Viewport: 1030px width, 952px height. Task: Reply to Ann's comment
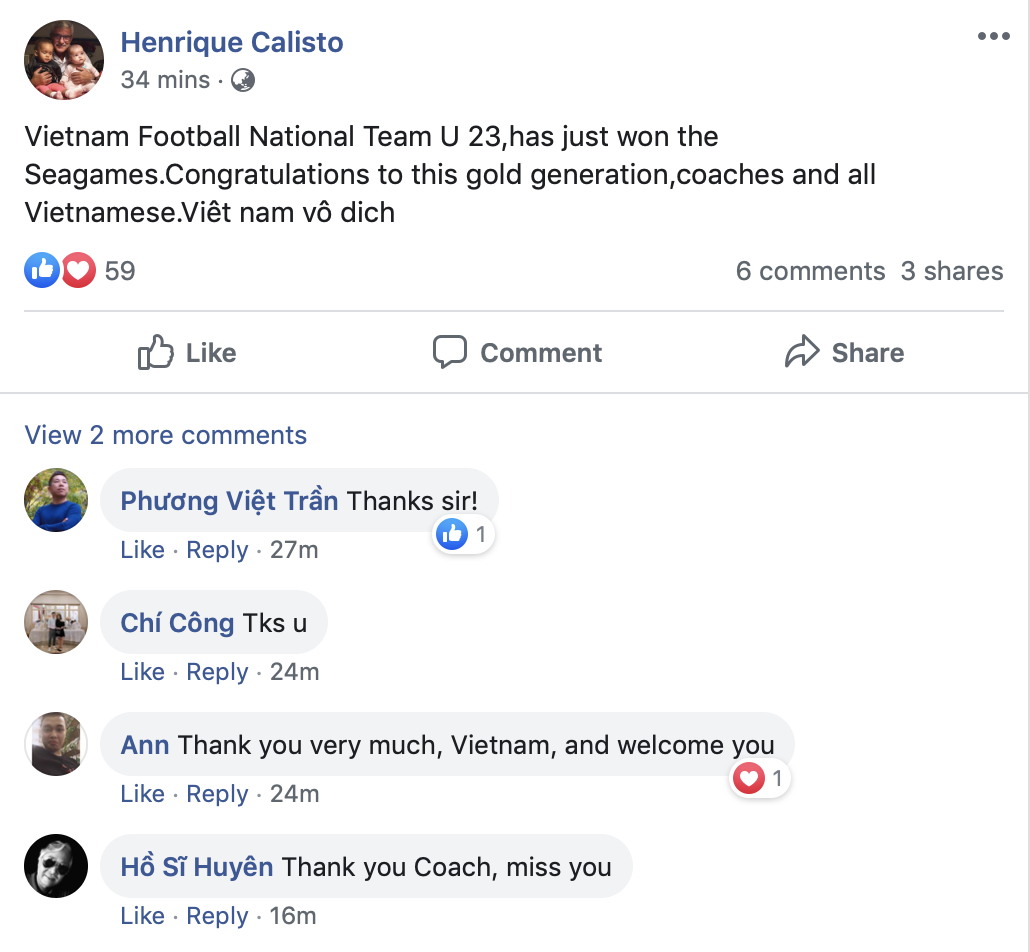click(x=217, y=794)
